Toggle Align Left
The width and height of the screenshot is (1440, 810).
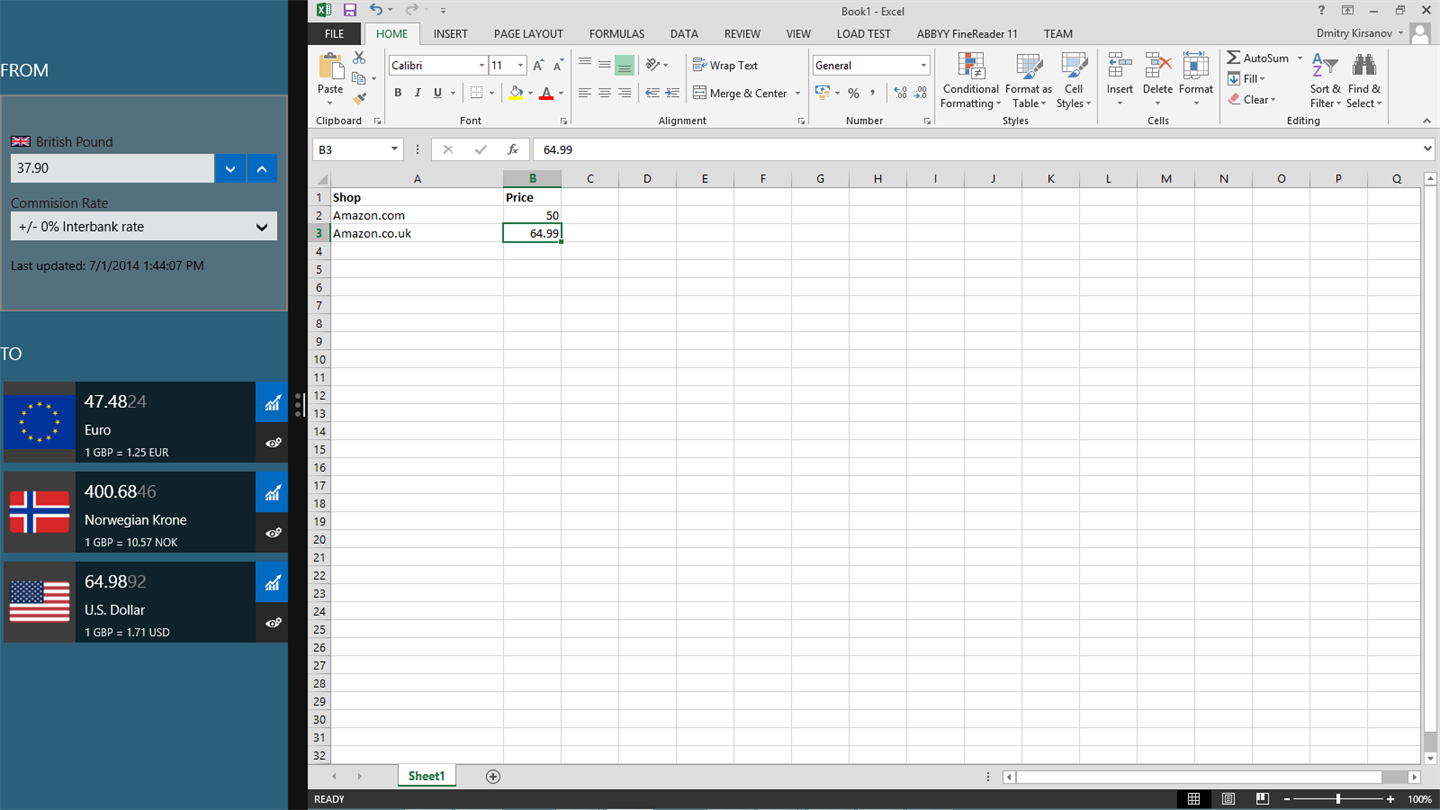tap(585, 93)
